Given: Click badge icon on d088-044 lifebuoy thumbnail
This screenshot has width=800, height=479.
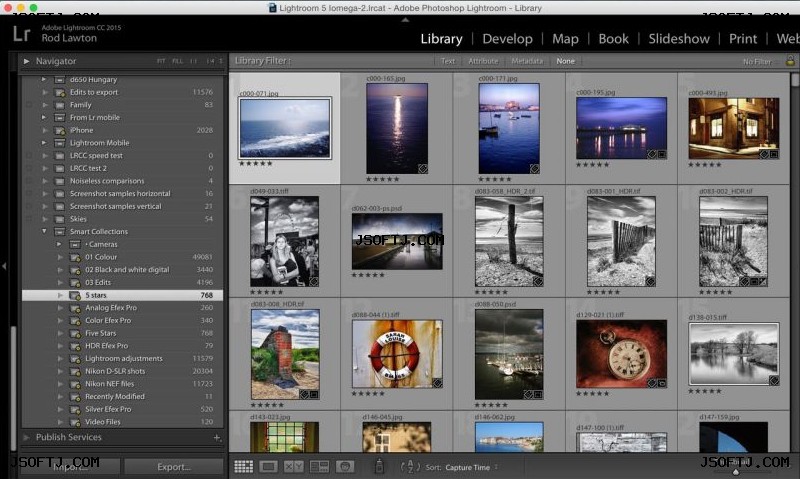Looking at the screenshot, I should click(437, 383).
